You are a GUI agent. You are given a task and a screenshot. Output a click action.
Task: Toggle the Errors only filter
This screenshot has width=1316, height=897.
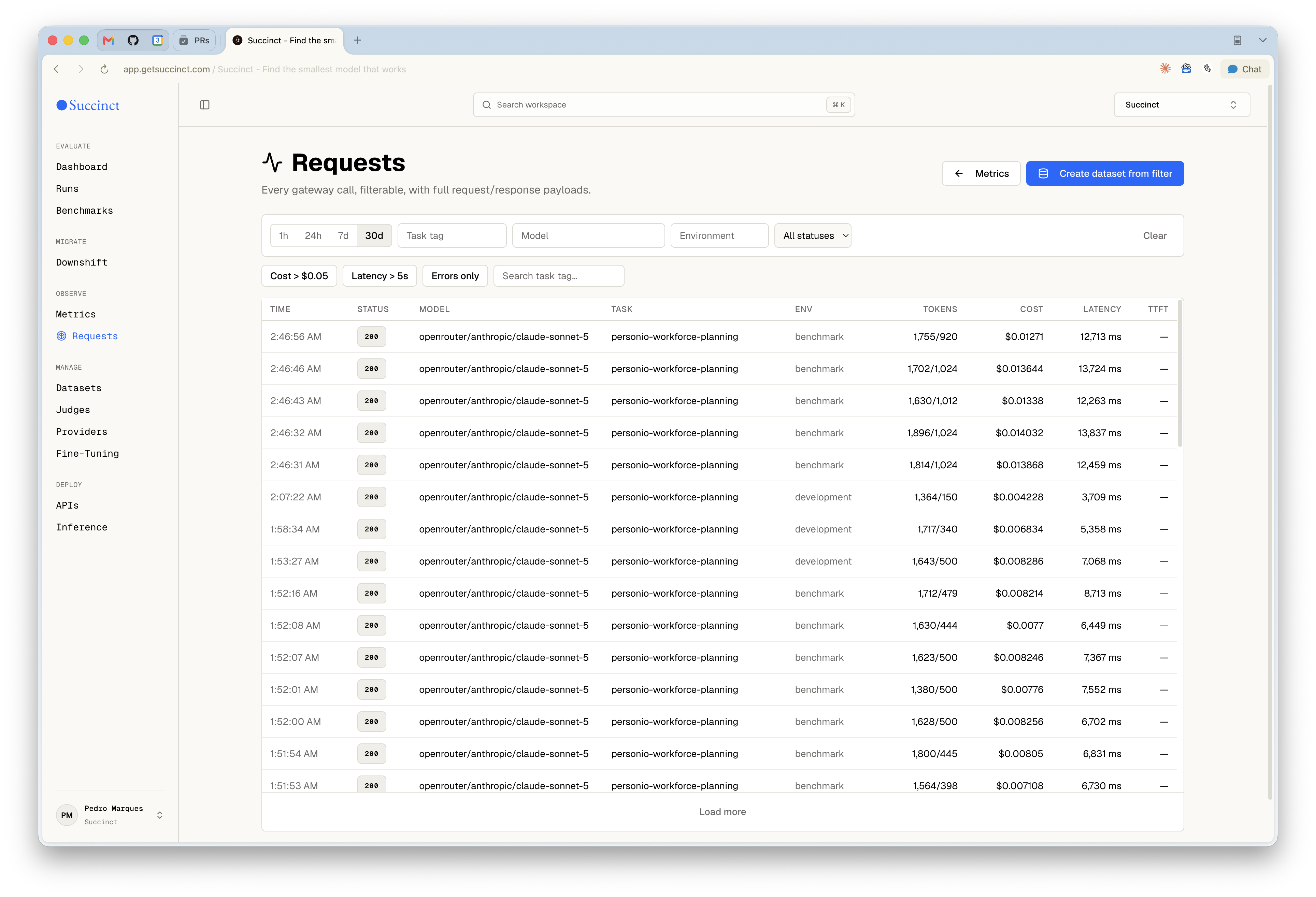click(455, 276)
